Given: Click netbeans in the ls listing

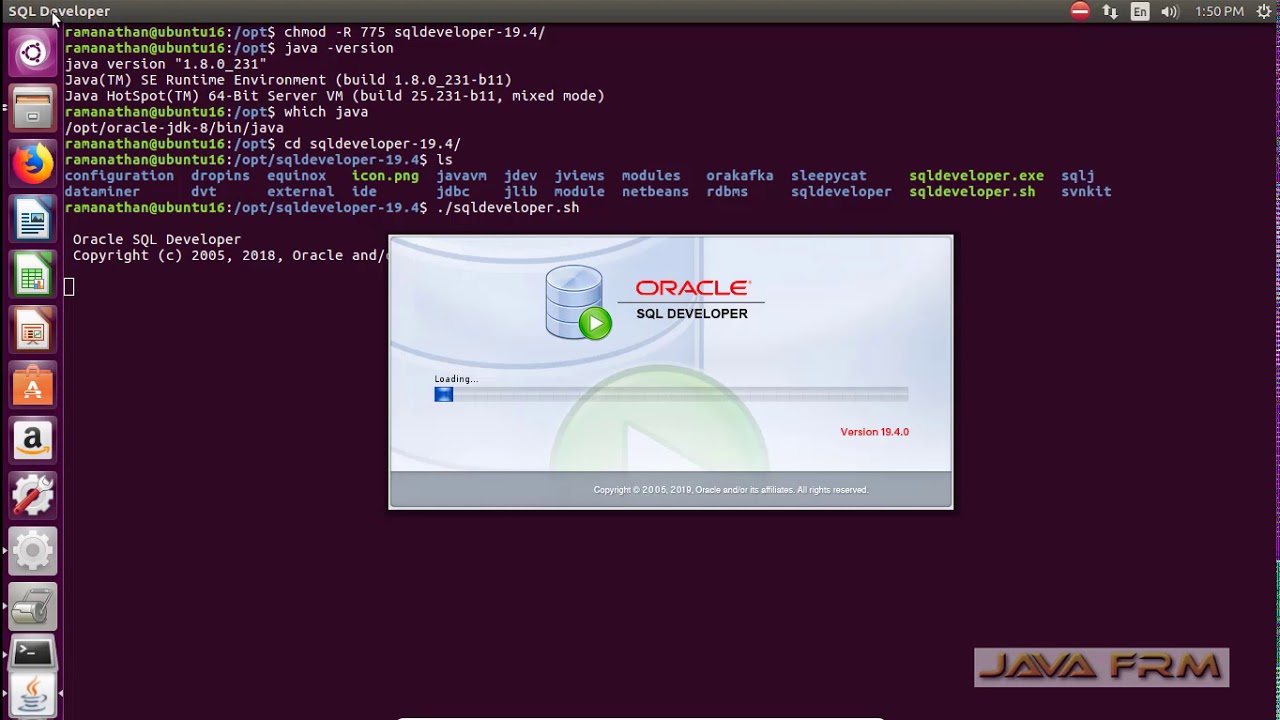Looking at the screenshot, I should (x=655, y=192).
